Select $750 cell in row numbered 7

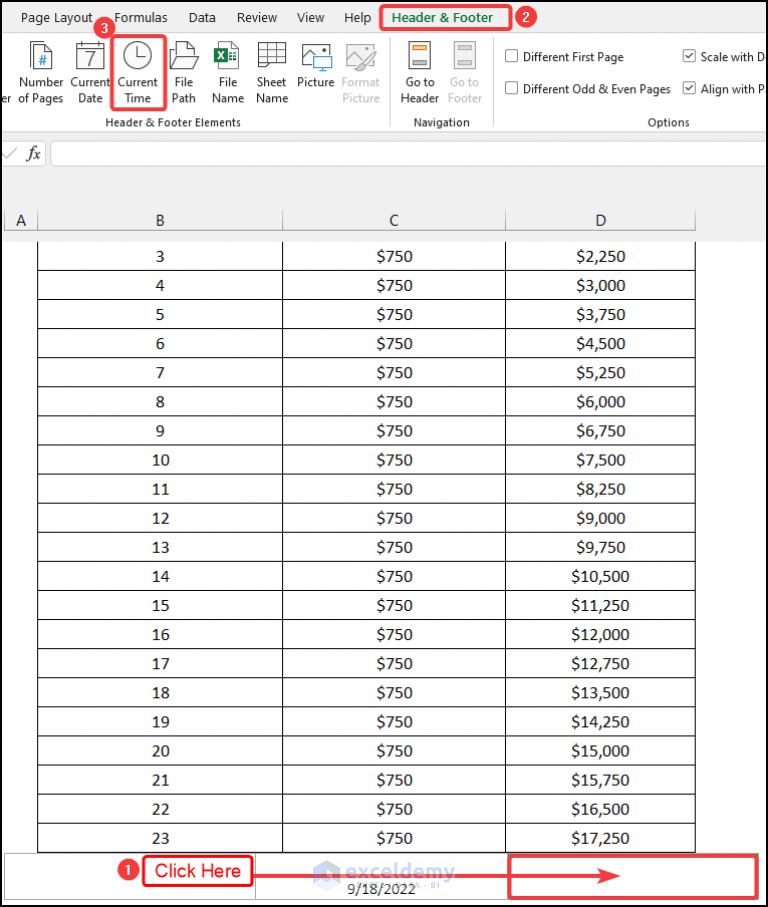394,373
